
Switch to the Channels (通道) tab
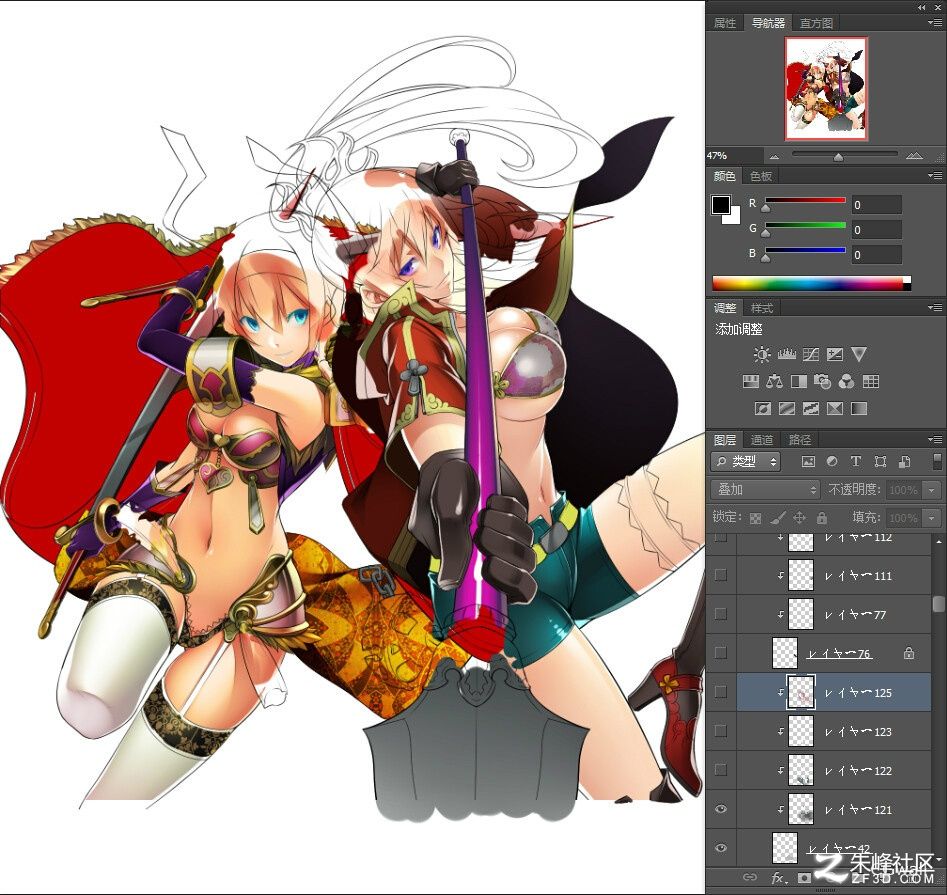point(762,440)
